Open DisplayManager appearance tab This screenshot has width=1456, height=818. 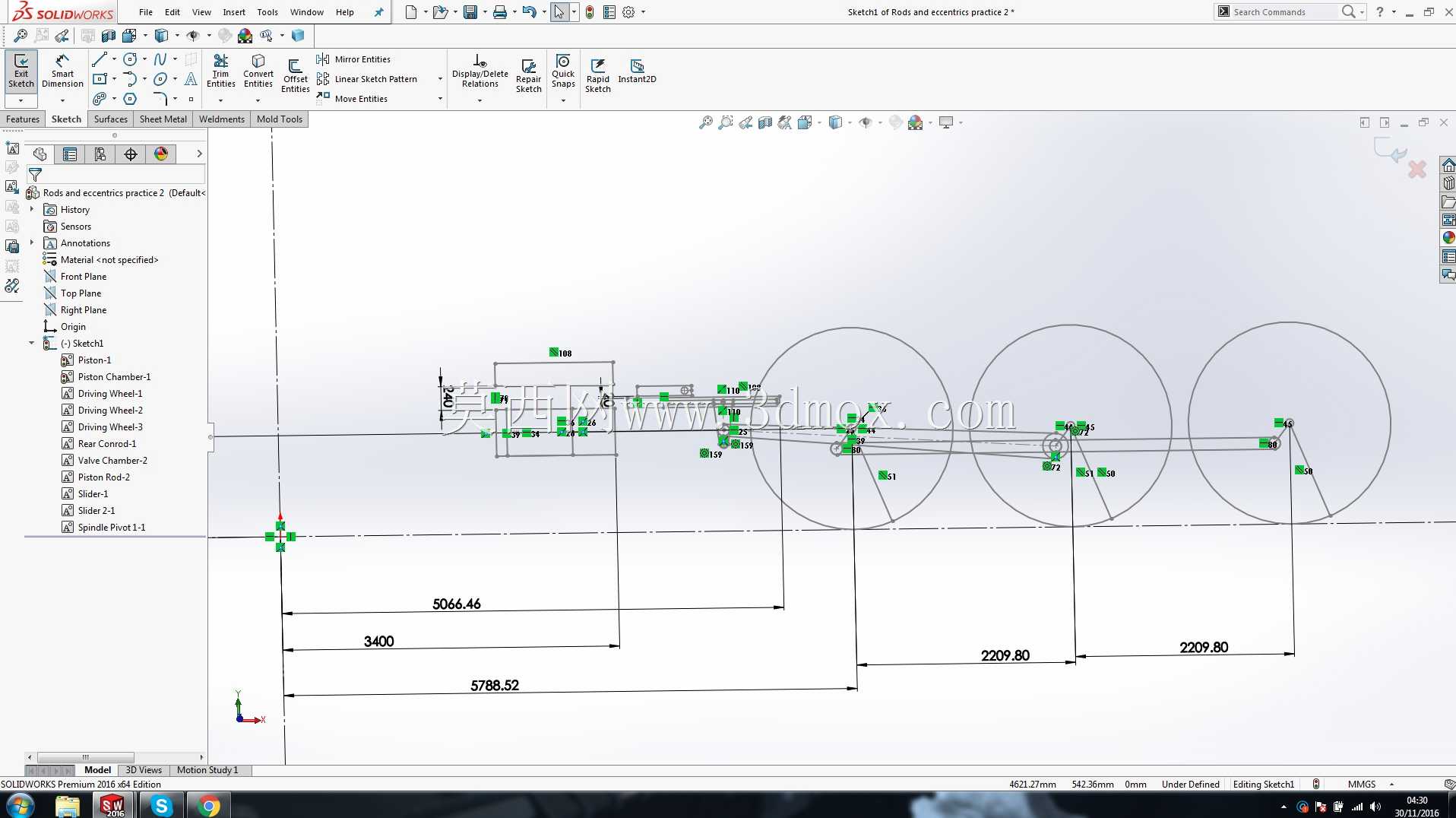click(x=161, y=154)
